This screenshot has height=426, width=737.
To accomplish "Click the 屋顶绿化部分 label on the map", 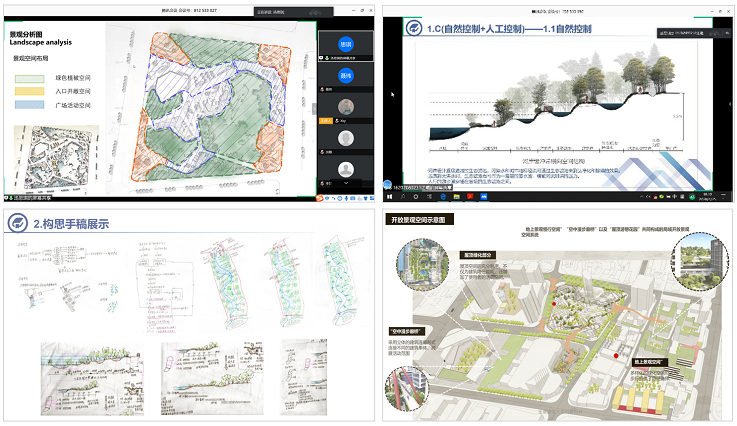I will 480,254.
